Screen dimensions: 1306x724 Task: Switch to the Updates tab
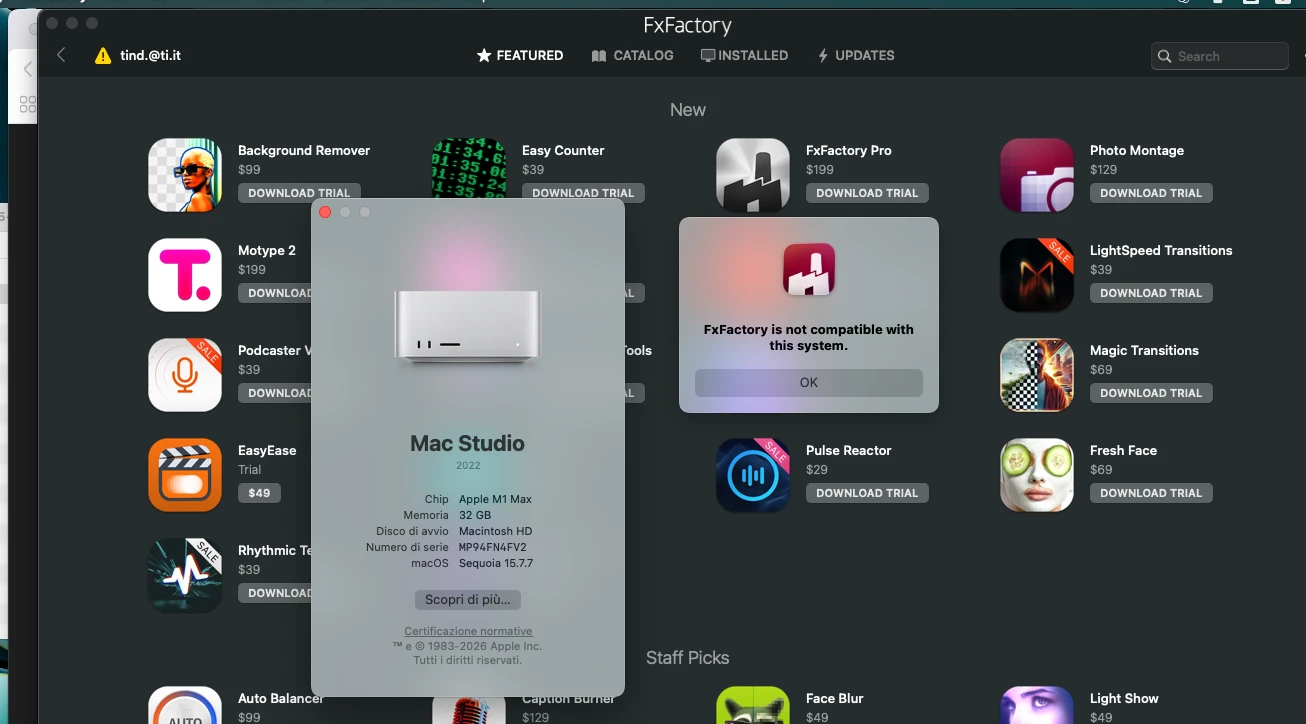coord(856,56)
